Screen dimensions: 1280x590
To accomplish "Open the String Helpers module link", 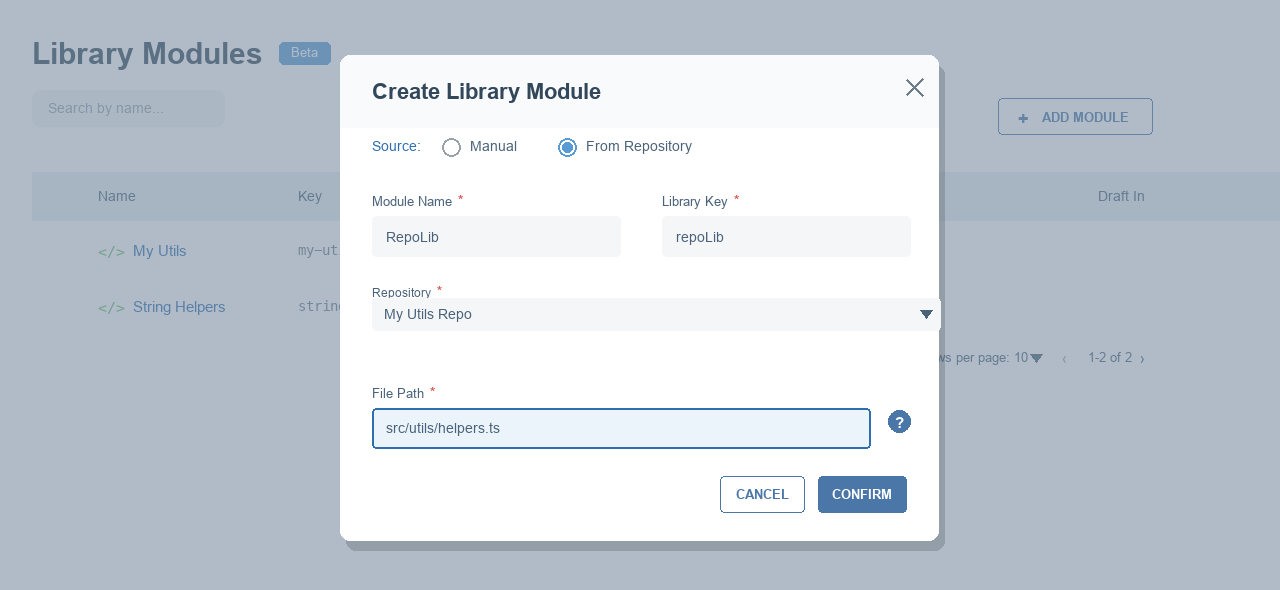I will point(179,307).
